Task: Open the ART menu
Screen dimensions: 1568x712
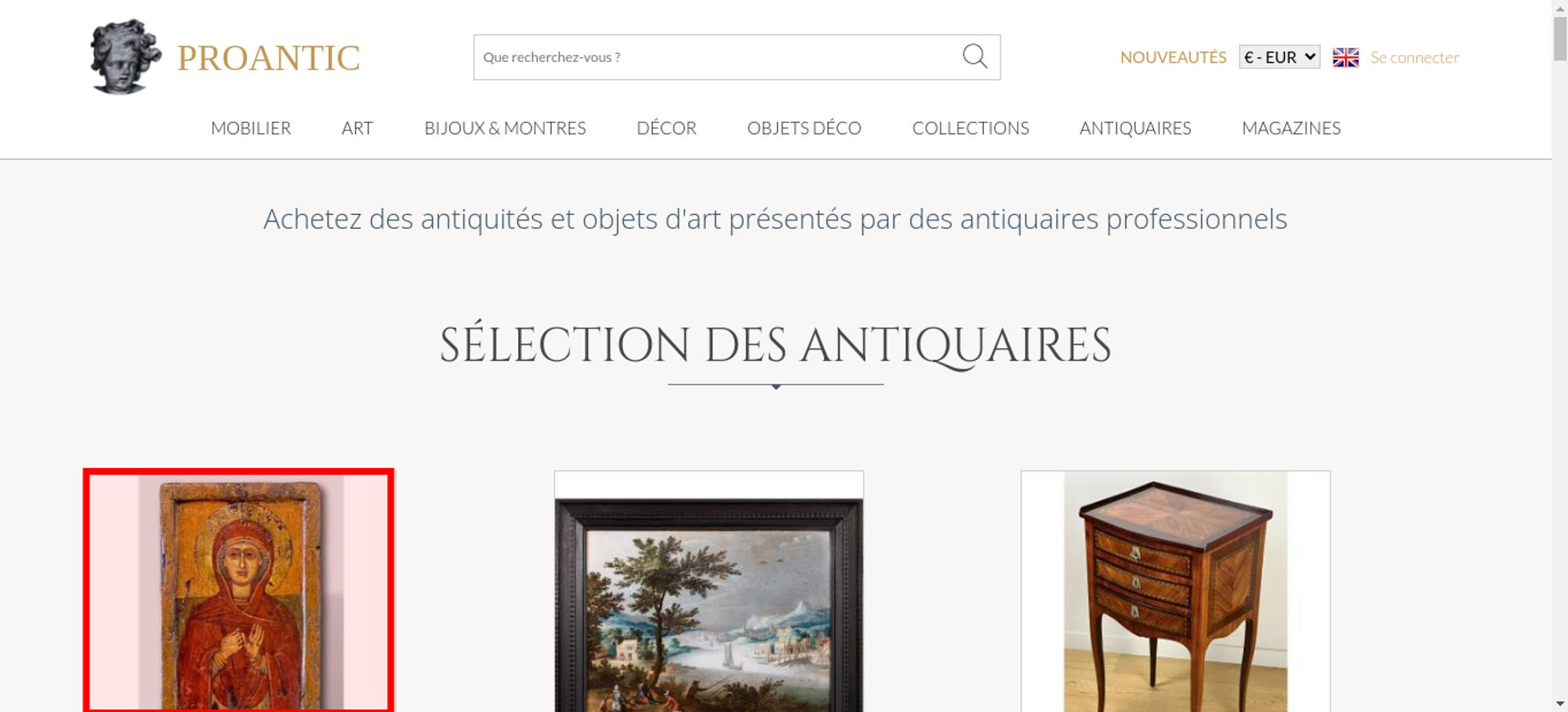Action: (x=358, y=128)
